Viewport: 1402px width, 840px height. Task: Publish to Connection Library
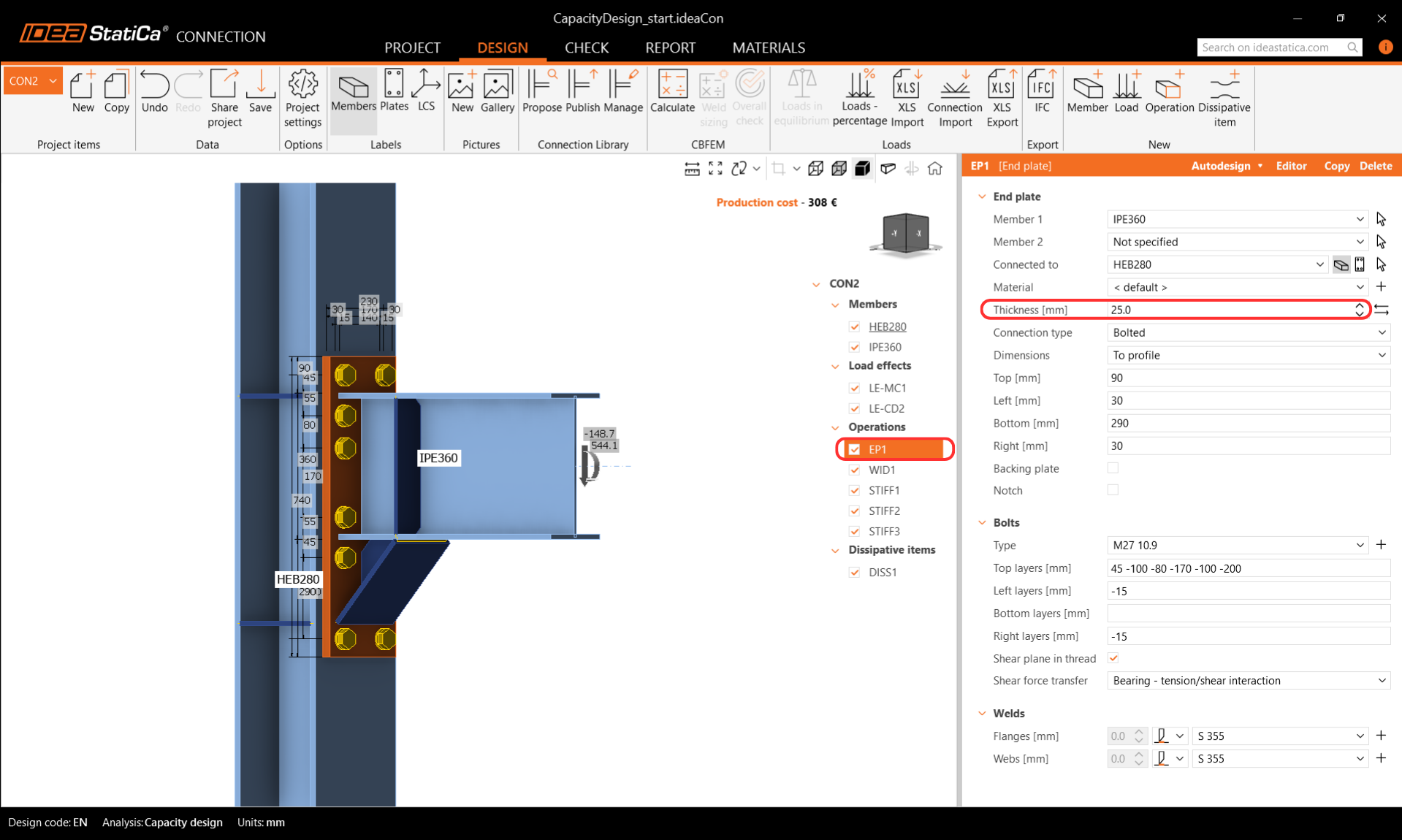tap(582, 92)
